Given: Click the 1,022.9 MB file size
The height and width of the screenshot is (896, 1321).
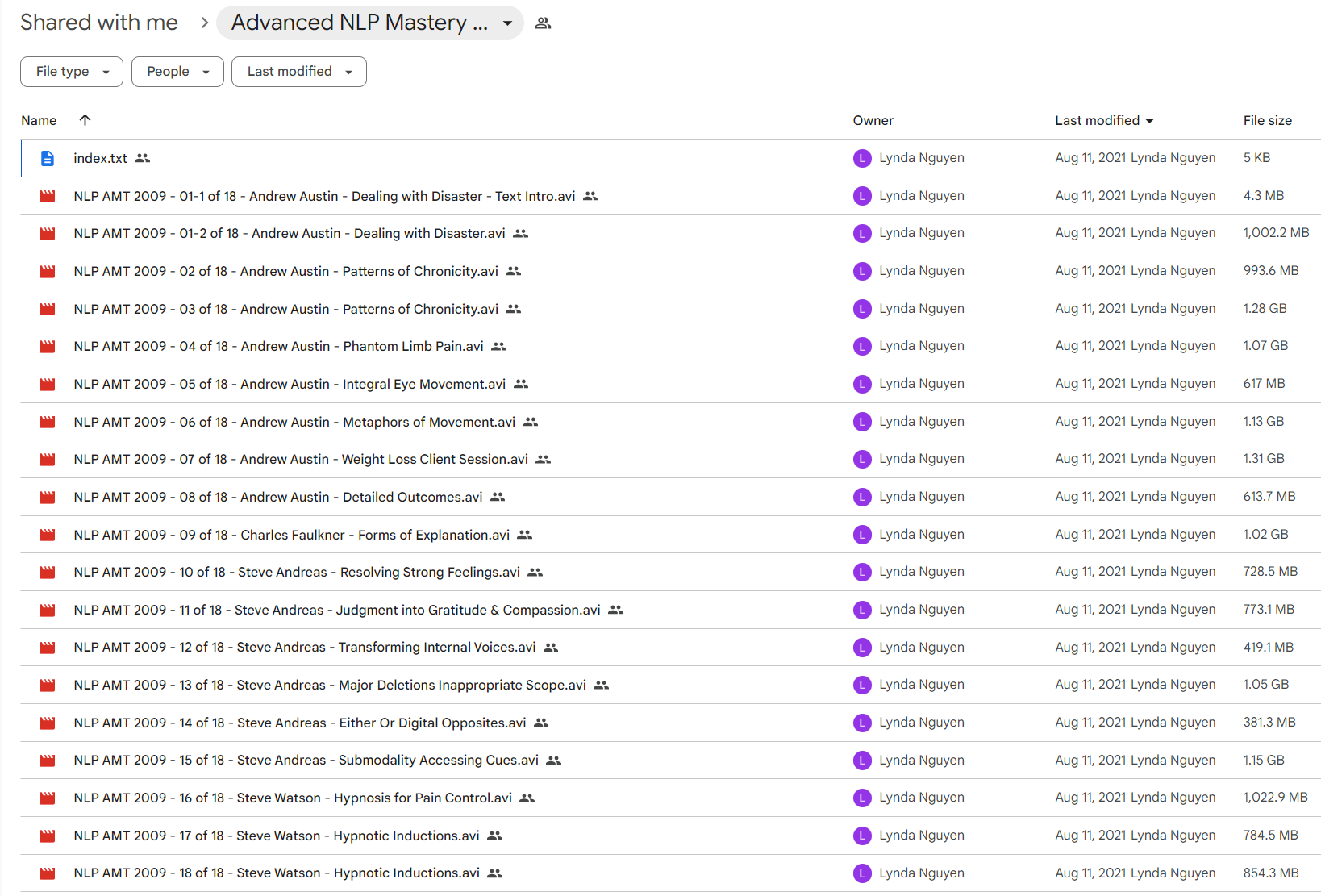Looking at the screenshot, I should pos(1275,798).
